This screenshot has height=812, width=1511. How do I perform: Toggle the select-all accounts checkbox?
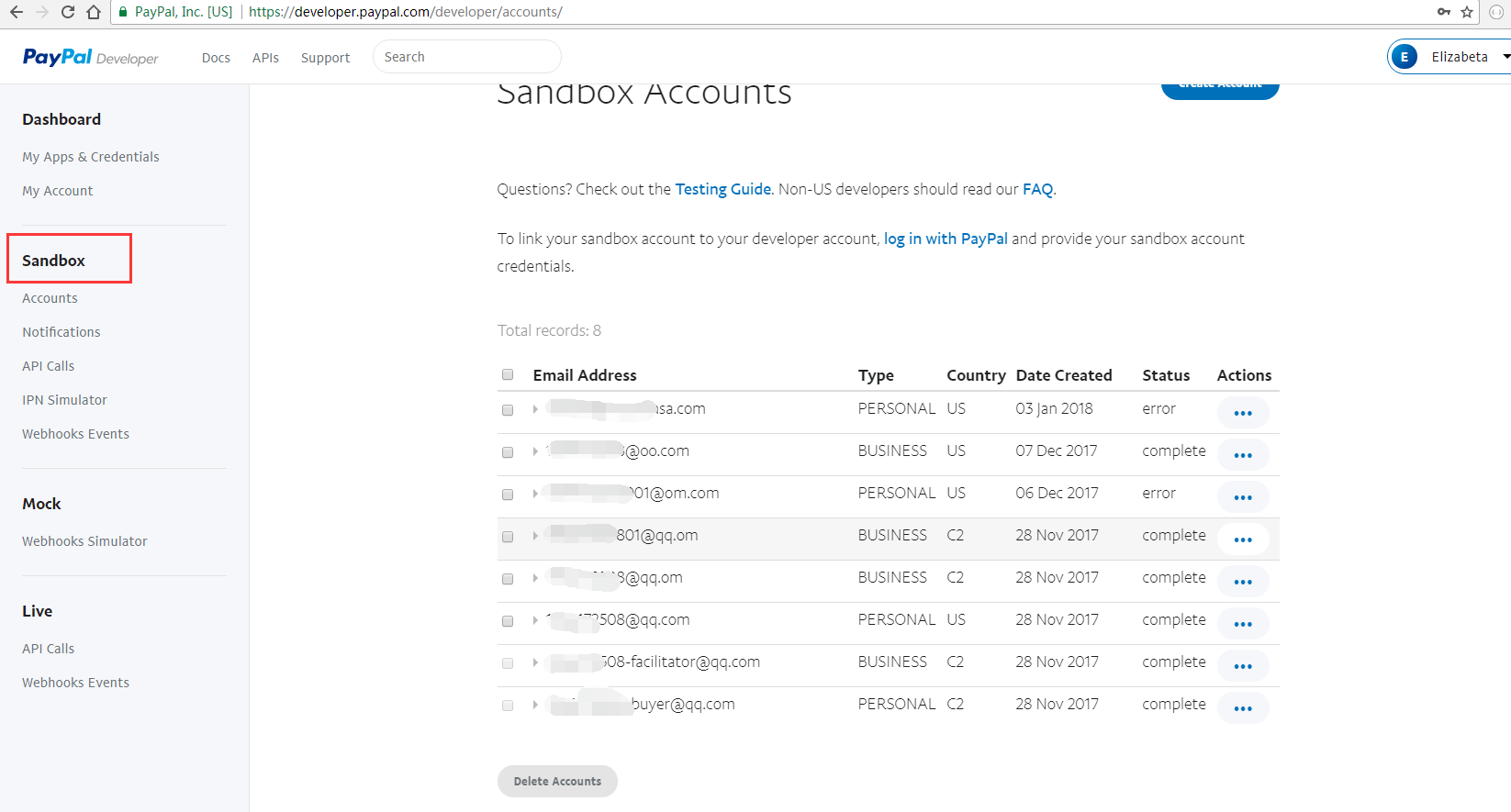click(x=508, y=374)
